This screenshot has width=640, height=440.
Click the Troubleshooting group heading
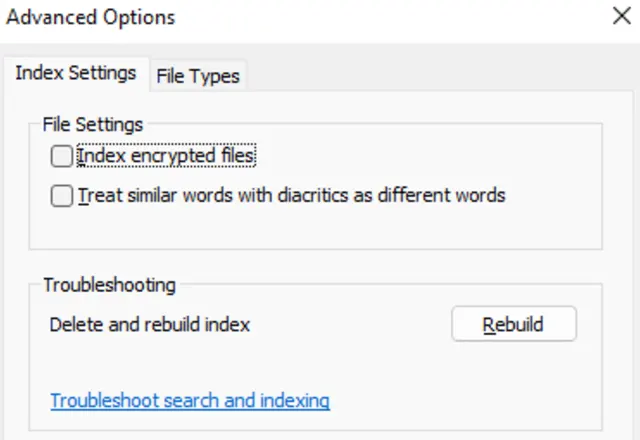(109, 285)
